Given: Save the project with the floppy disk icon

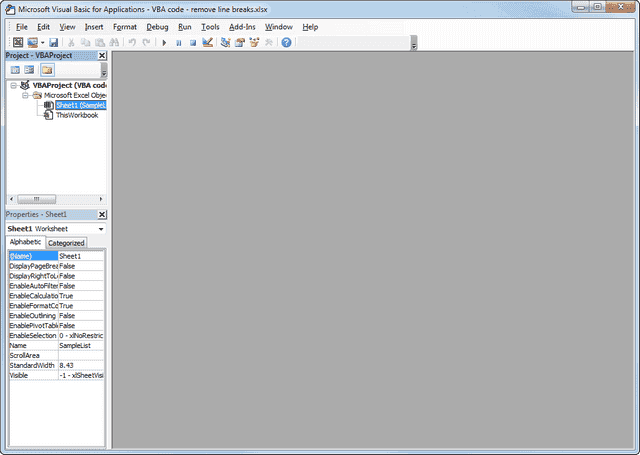Looking at the screenshot, I should tap(53, 43).
